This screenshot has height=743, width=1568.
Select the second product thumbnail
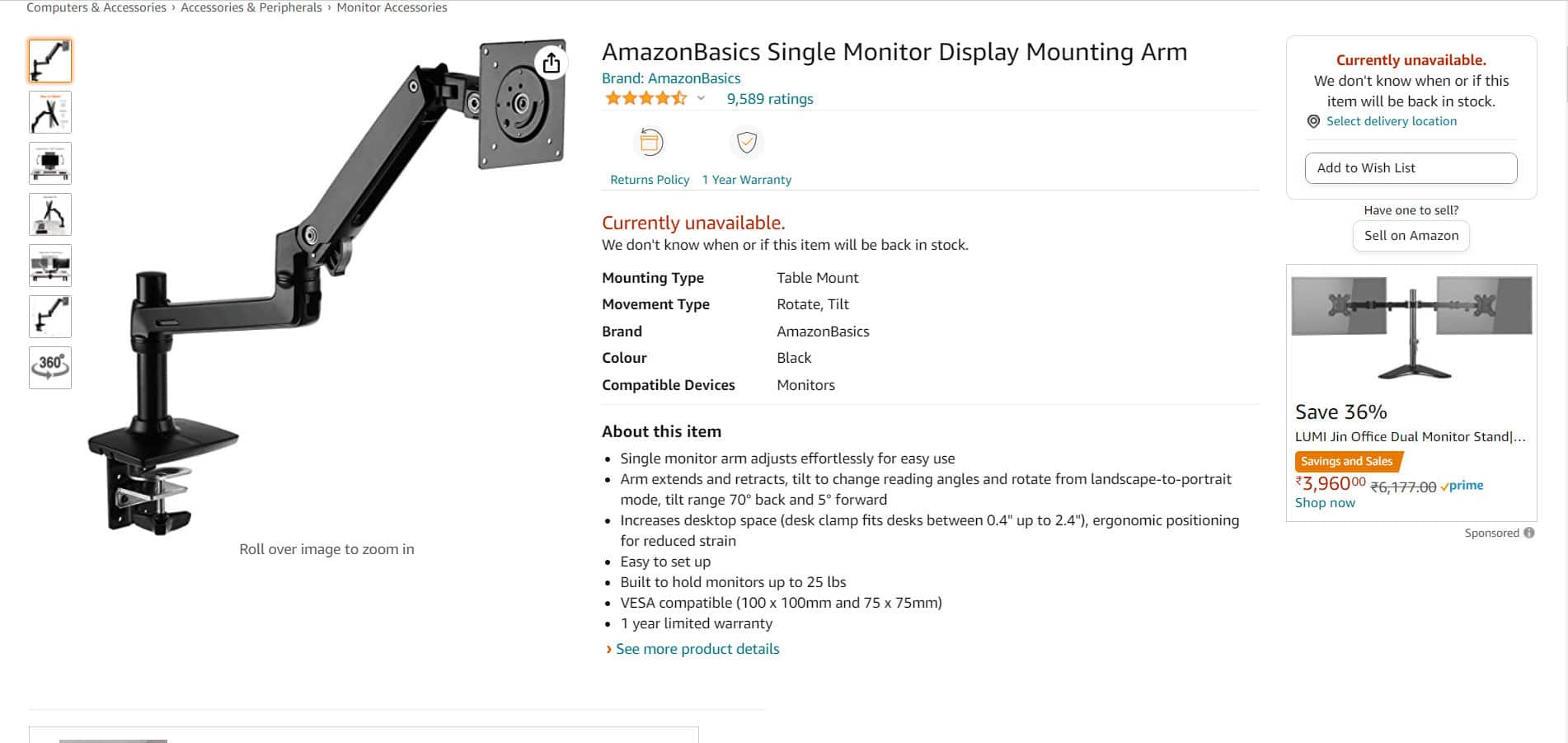pos(49,112)
